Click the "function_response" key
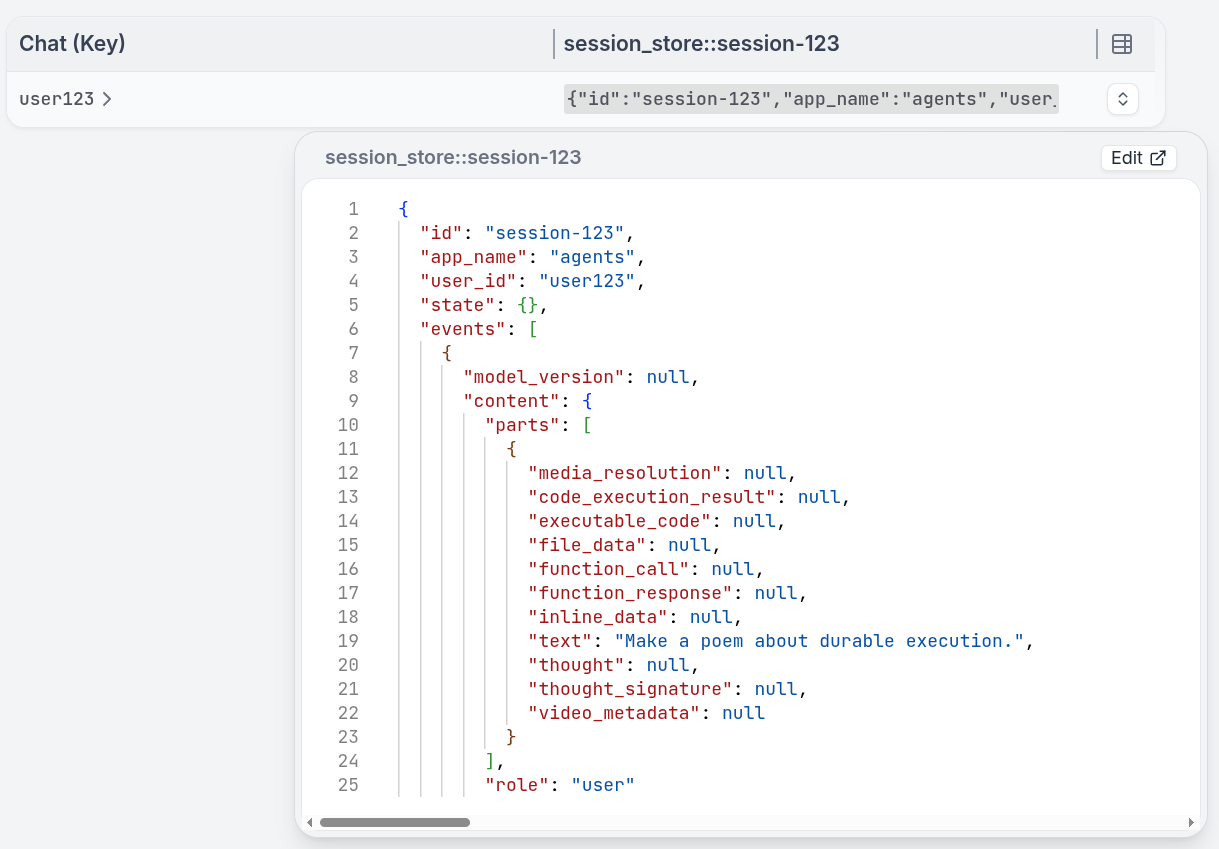 tap(630, 593)
